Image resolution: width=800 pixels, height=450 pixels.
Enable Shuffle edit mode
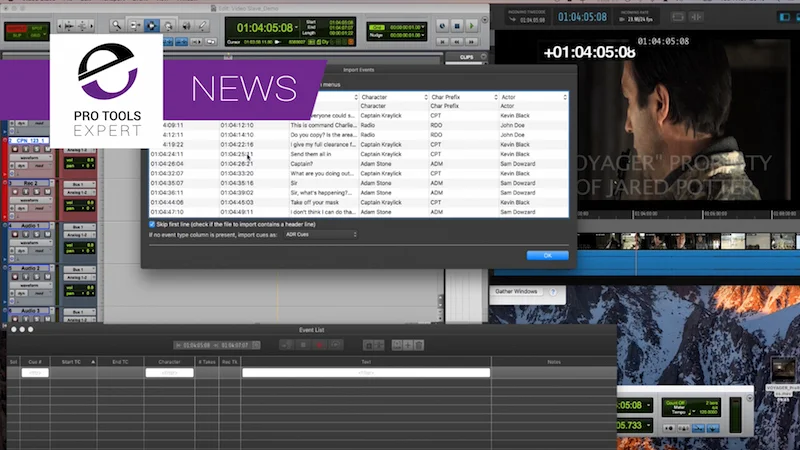(x=17, y=28)
